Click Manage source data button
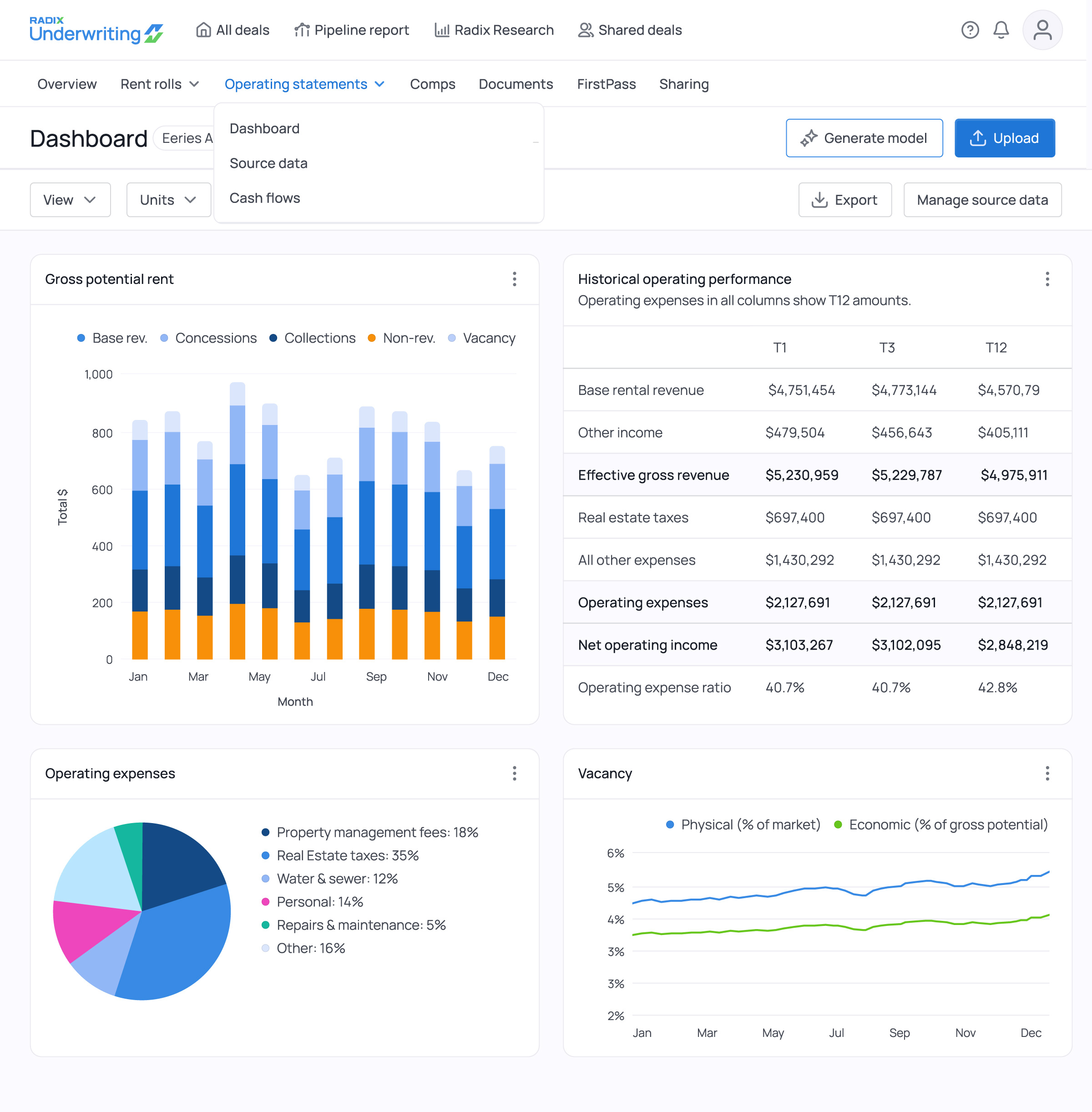 point(982,200)
